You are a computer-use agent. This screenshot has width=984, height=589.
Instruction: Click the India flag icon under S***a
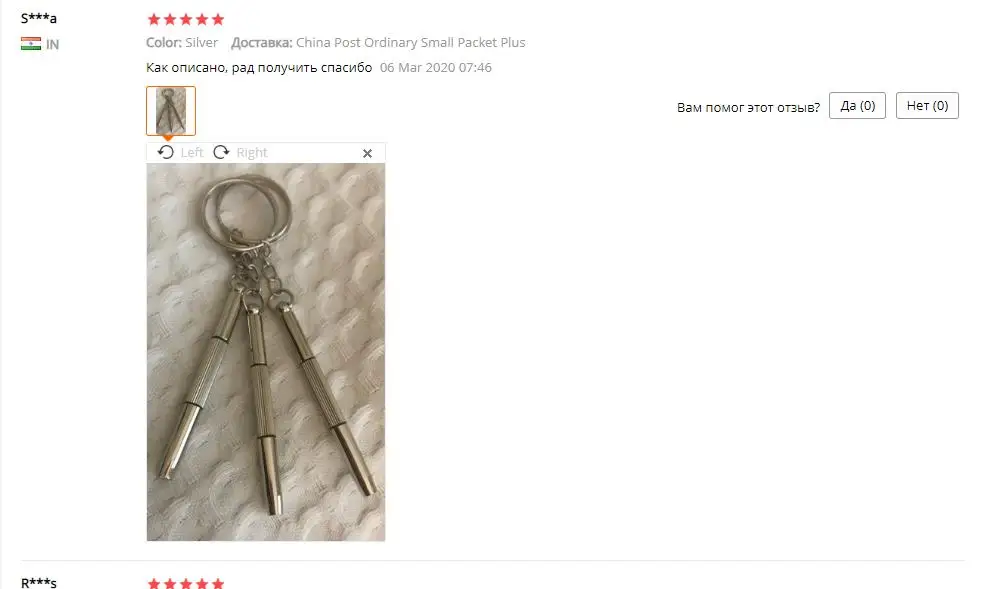(x=31, y=44)
